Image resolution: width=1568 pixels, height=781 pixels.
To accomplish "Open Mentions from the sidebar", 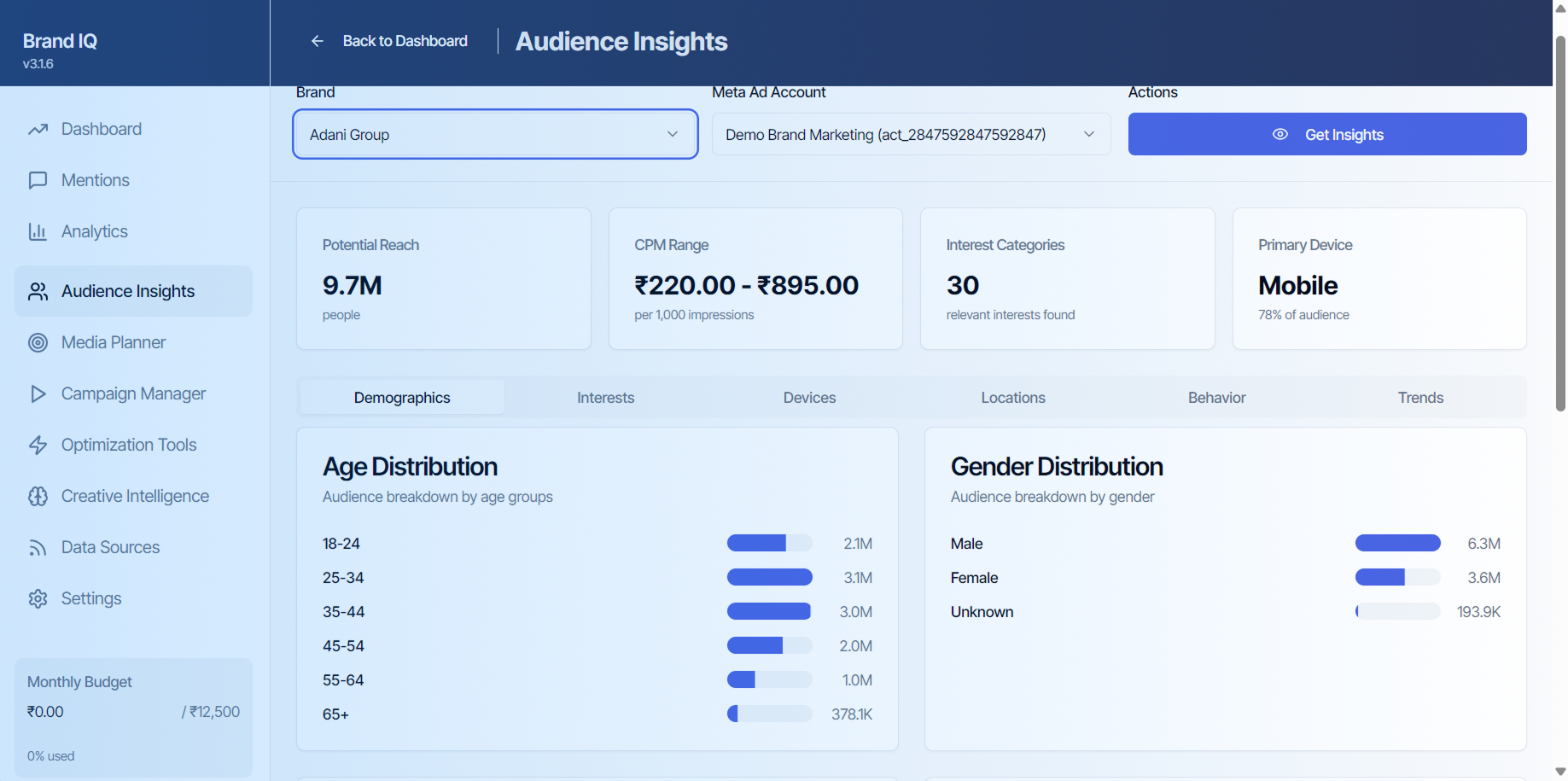I will pos(38,180).
